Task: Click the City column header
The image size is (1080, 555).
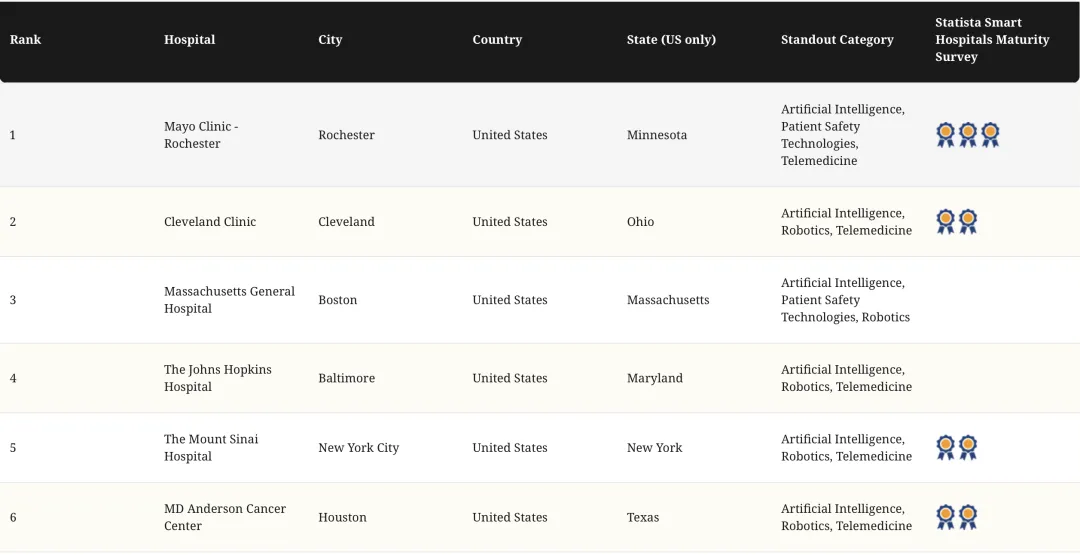Action: (x=330, y=40)
